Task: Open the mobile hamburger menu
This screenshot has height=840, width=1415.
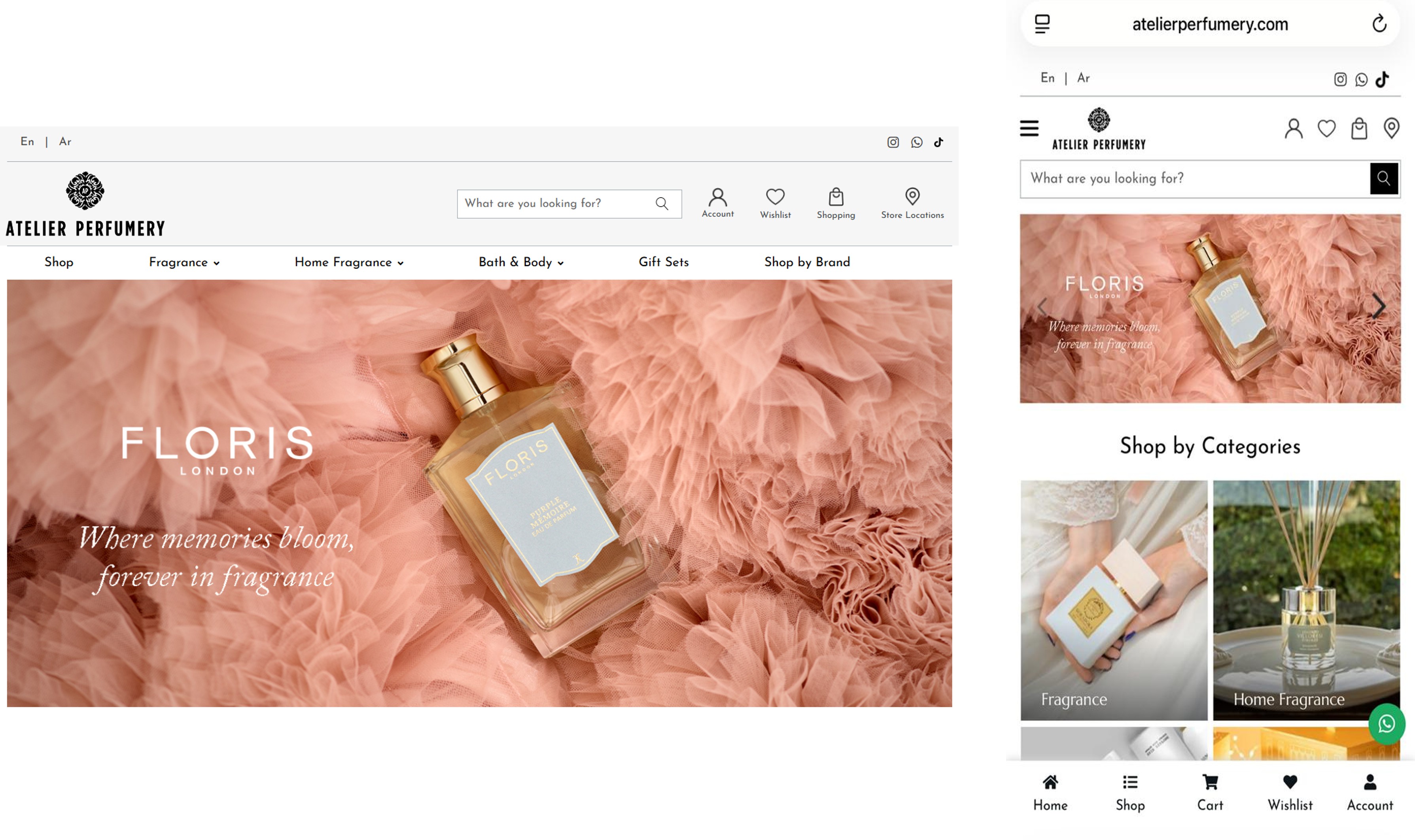Action: (1029, 128)
